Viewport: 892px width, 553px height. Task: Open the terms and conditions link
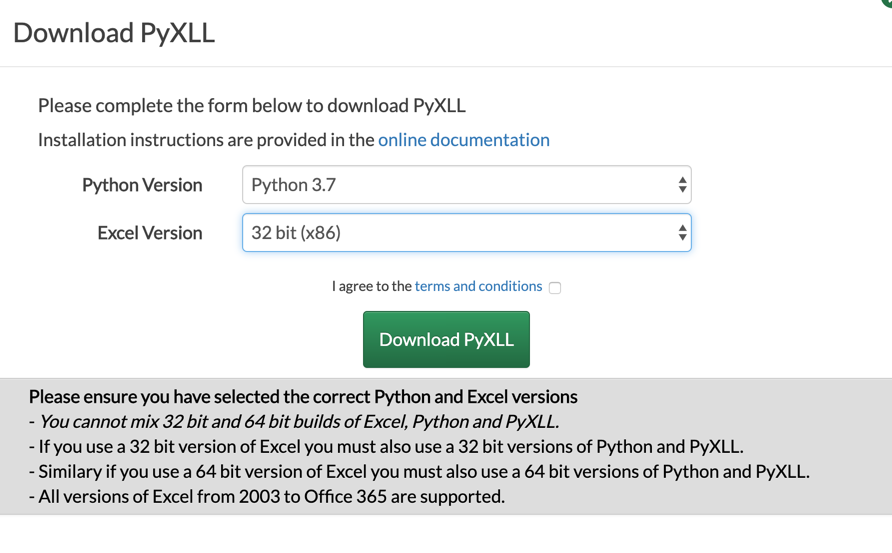point(478,286)
